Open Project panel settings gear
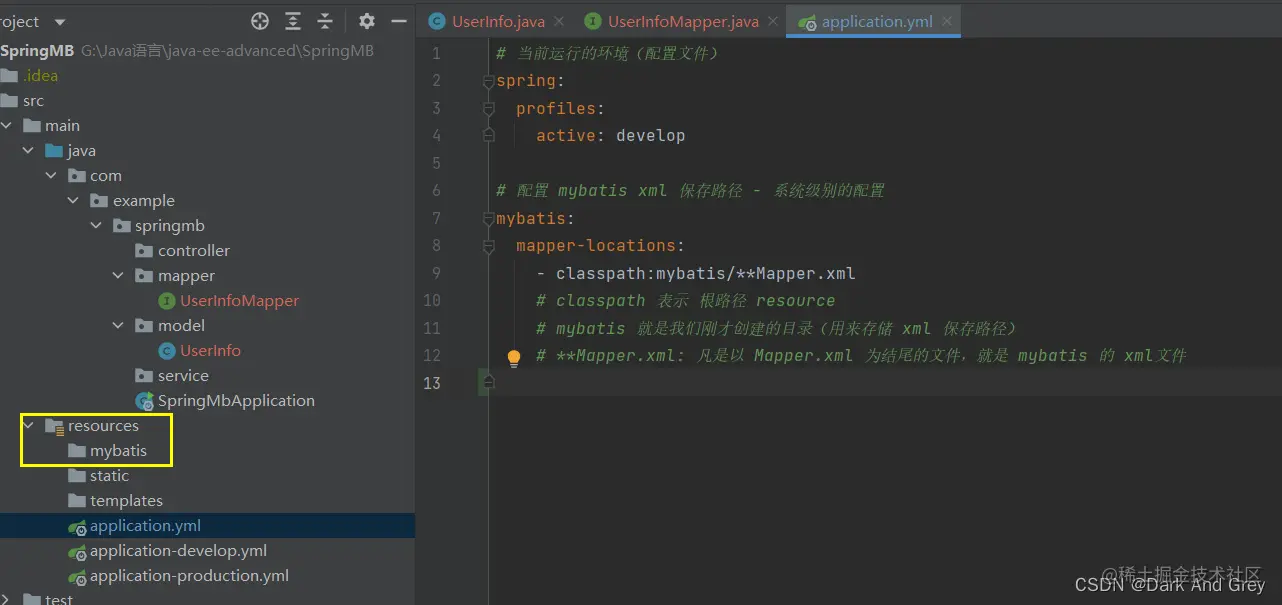The width and height of the screenshot is (1282, 605). (367, 21)
